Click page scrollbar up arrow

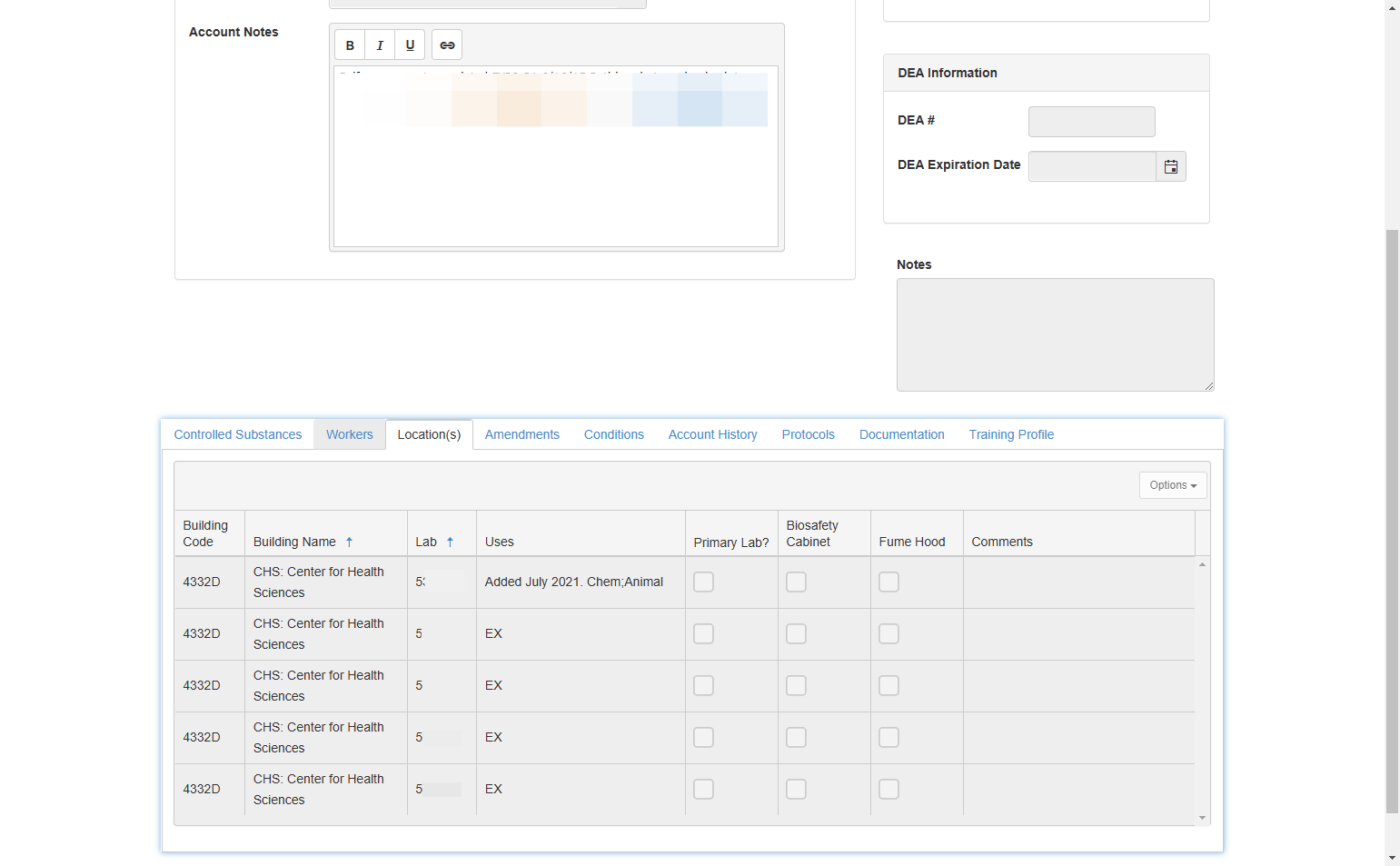point(1392,7)
